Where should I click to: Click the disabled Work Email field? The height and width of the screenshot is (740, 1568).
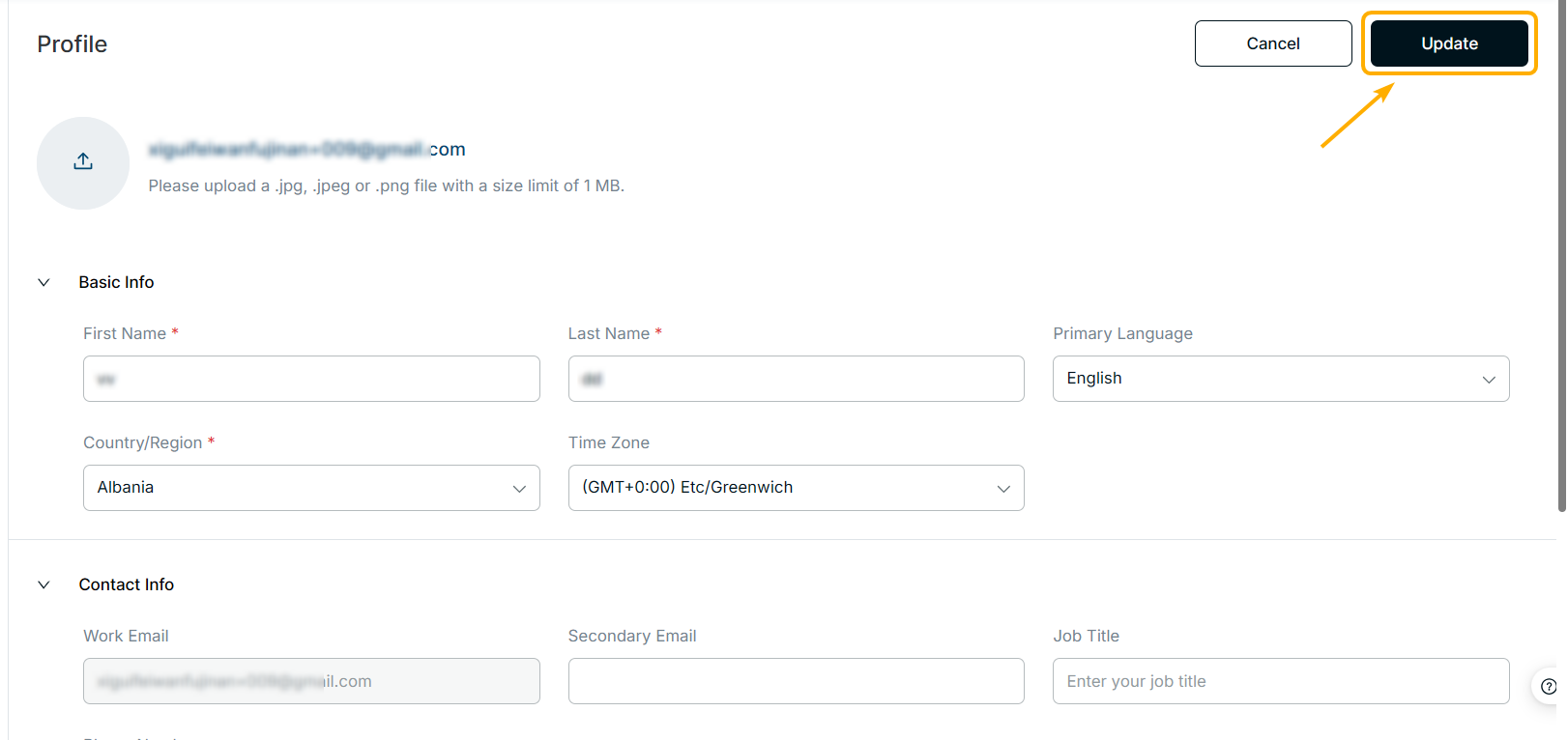click(x=311, y=681)
